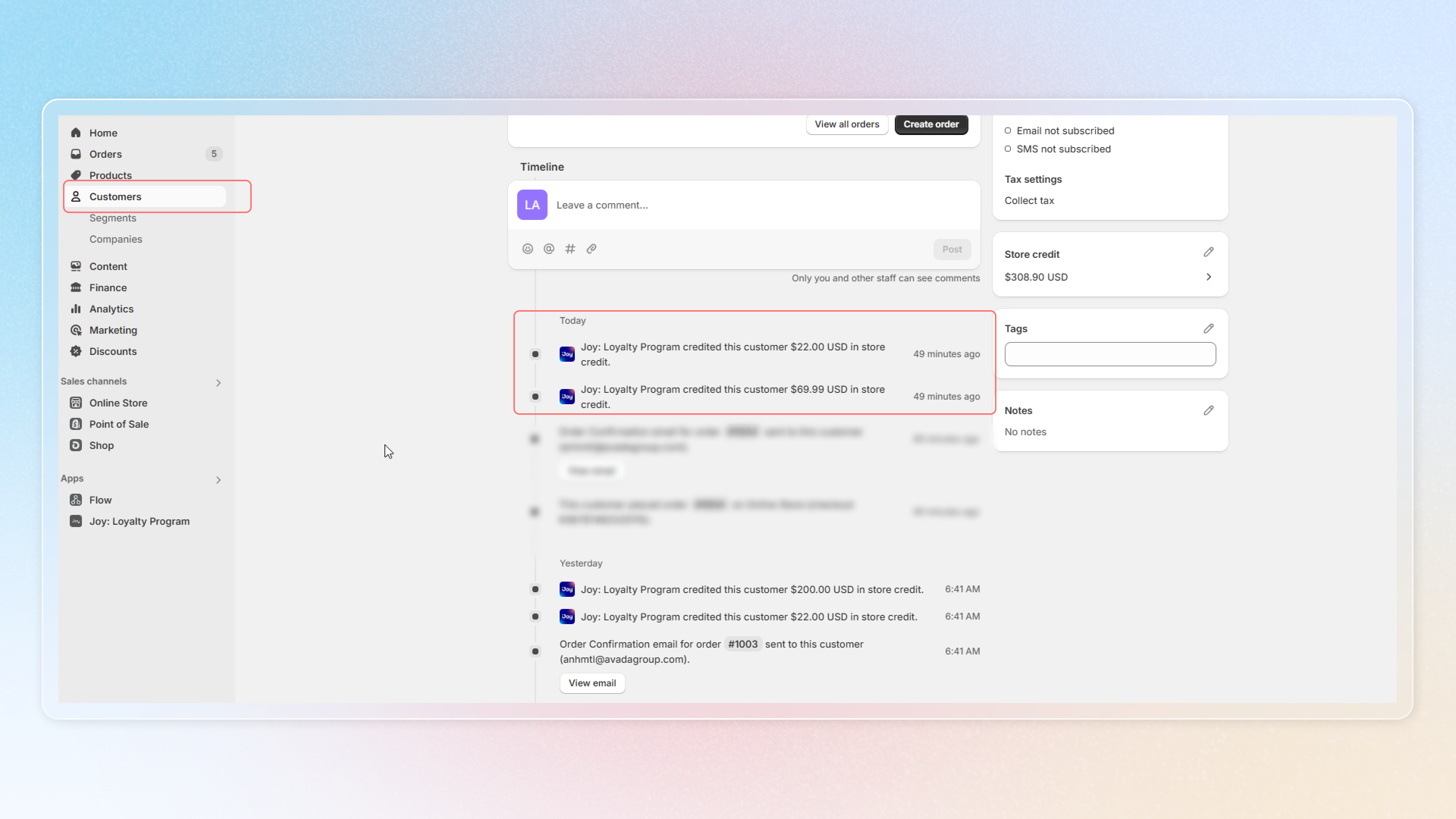Open the Flow app in sidebar
Viewport: 1456px width, 819px height.
coord(100,500)
